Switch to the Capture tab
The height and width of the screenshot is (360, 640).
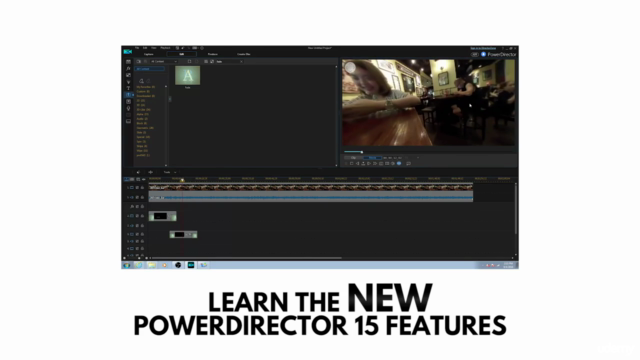149,54
